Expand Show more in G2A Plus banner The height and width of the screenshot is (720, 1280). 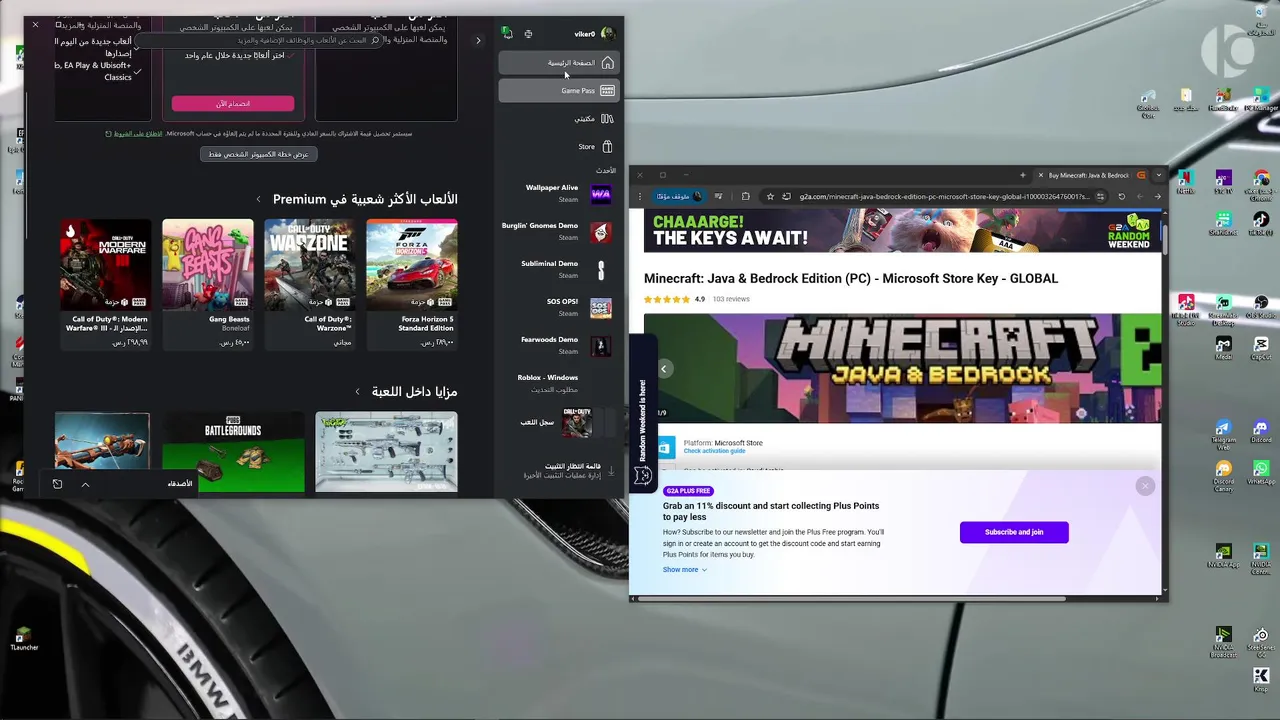click(x=685, y=570)
